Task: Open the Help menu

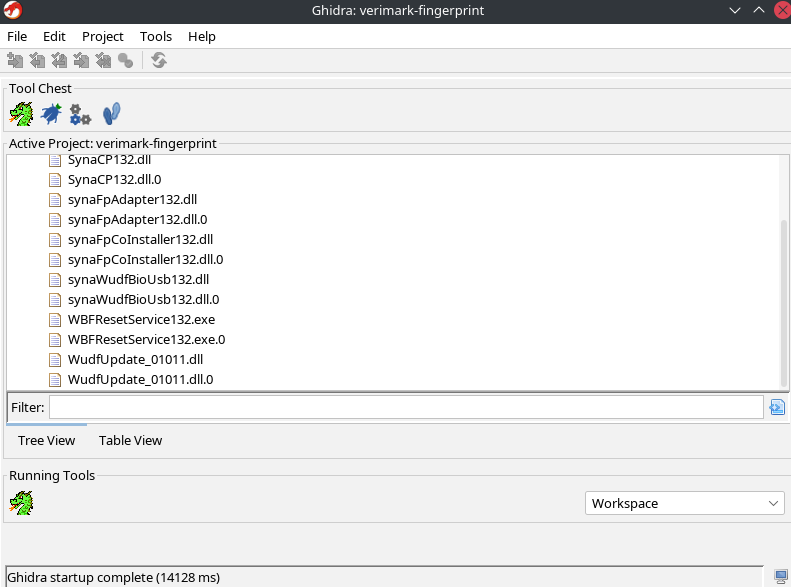Action: pyautogui.click(x=202, y=36)
